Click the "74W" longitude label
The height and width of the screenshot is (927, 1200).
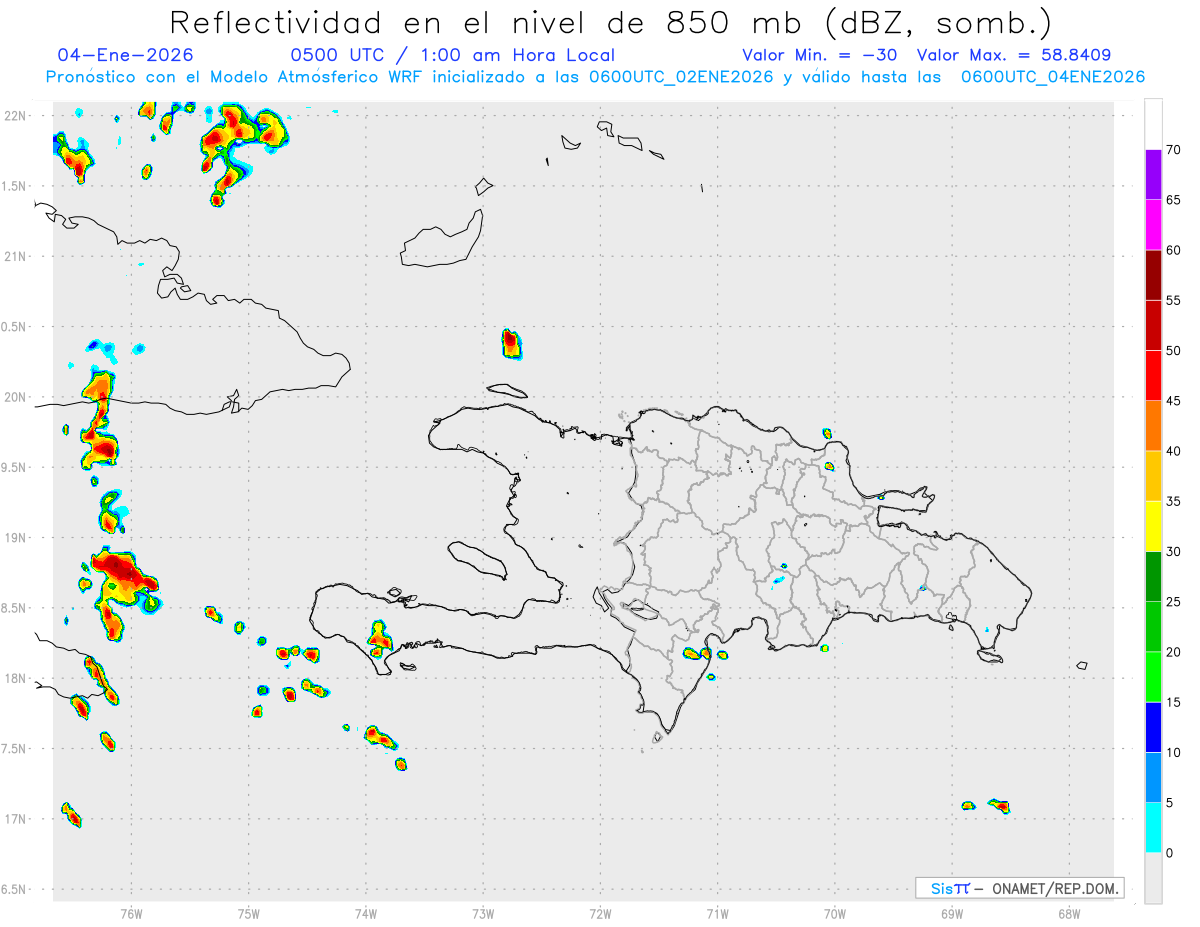366,913
